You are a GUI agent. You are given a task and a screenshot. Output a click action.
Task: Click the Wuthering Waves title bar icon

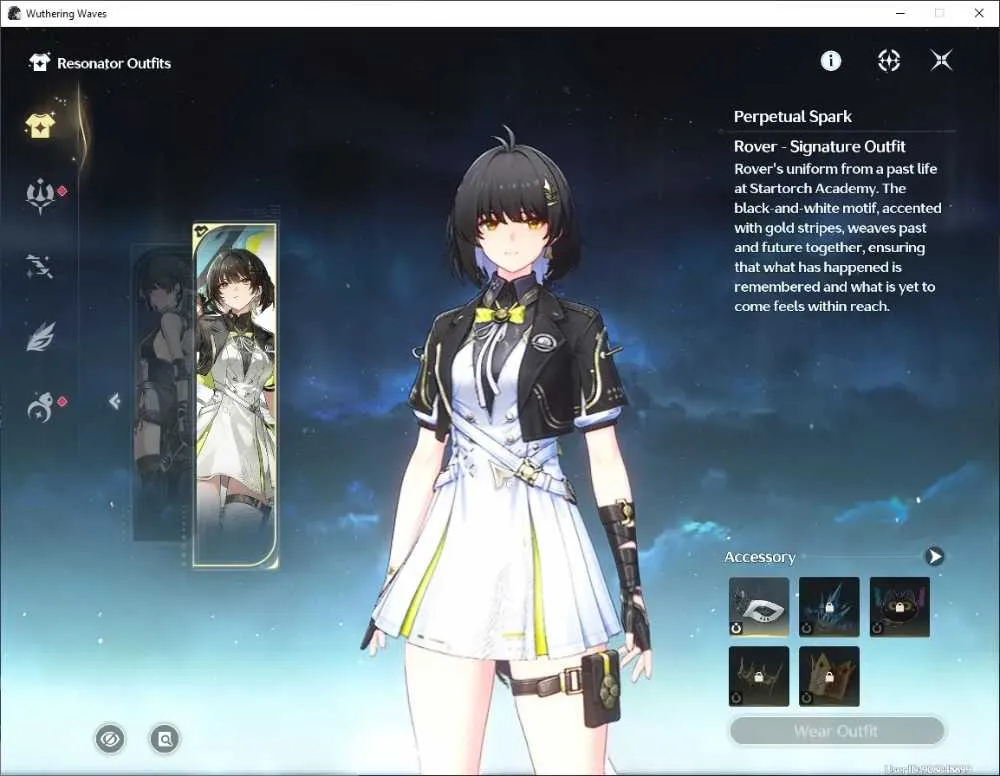tap(14, 13)
